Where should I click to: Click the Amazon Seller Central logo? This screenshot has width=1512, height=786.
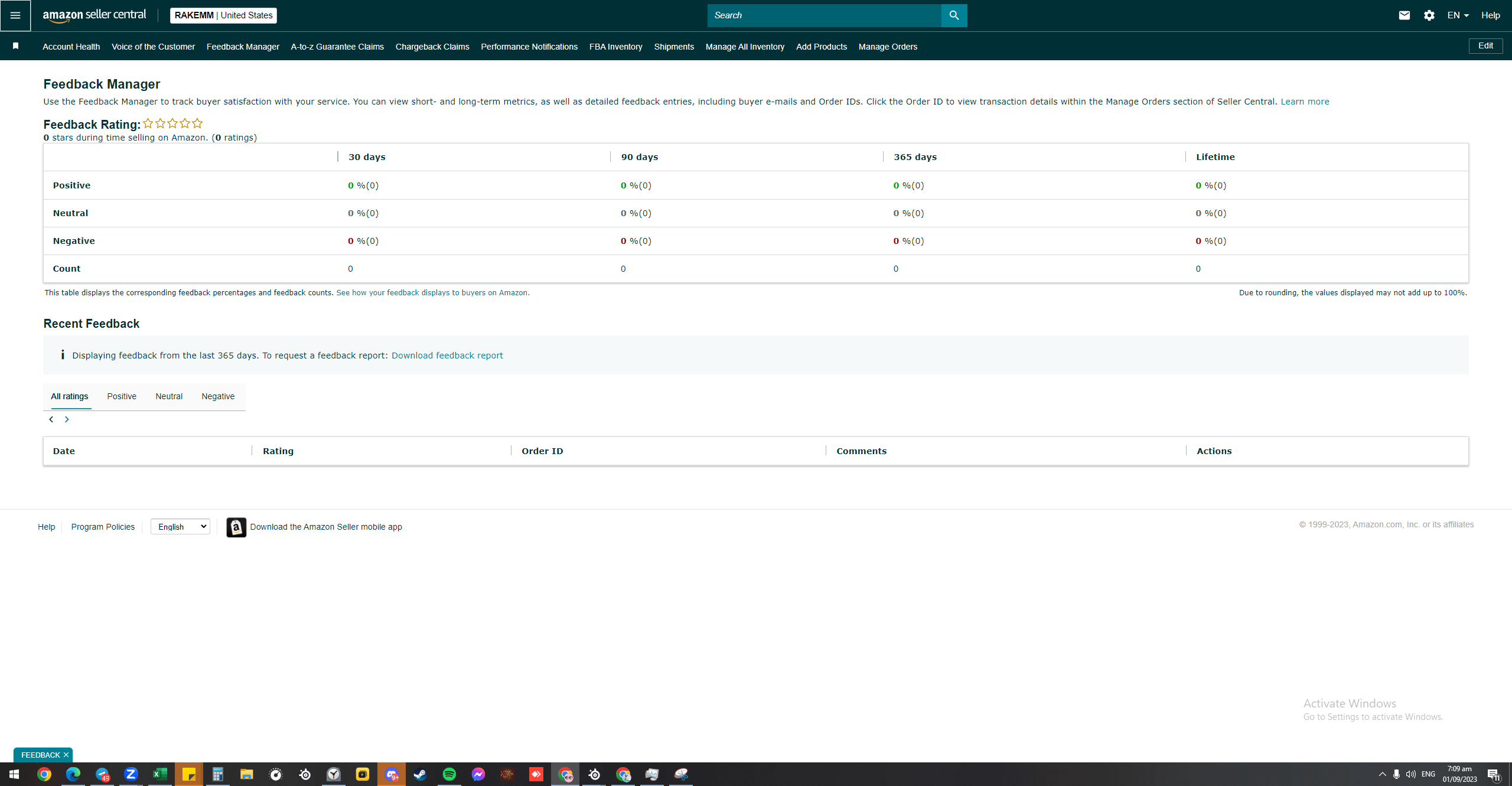tap(94, 15)
